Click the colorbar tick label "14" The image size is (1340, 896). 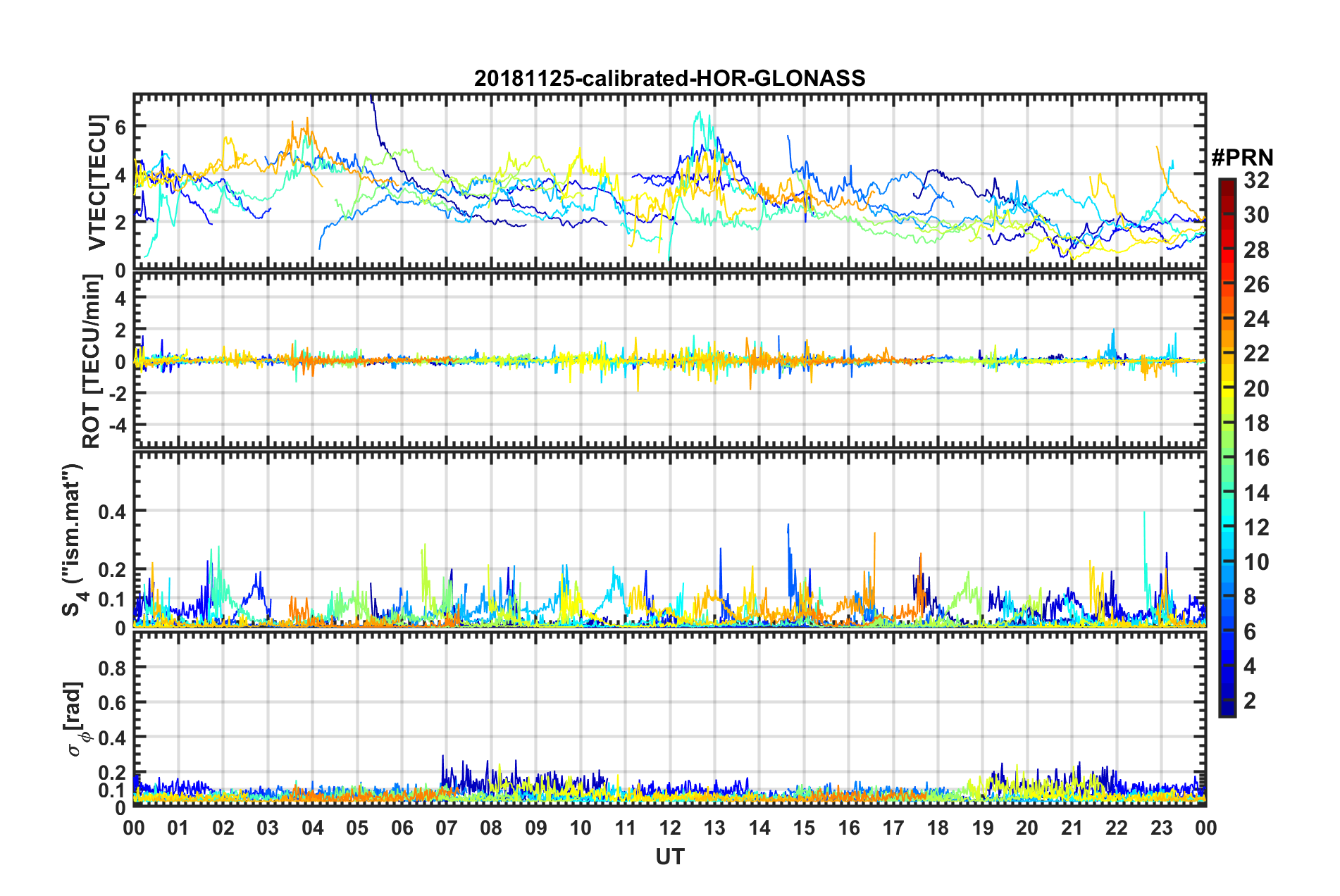(1256, 493)
